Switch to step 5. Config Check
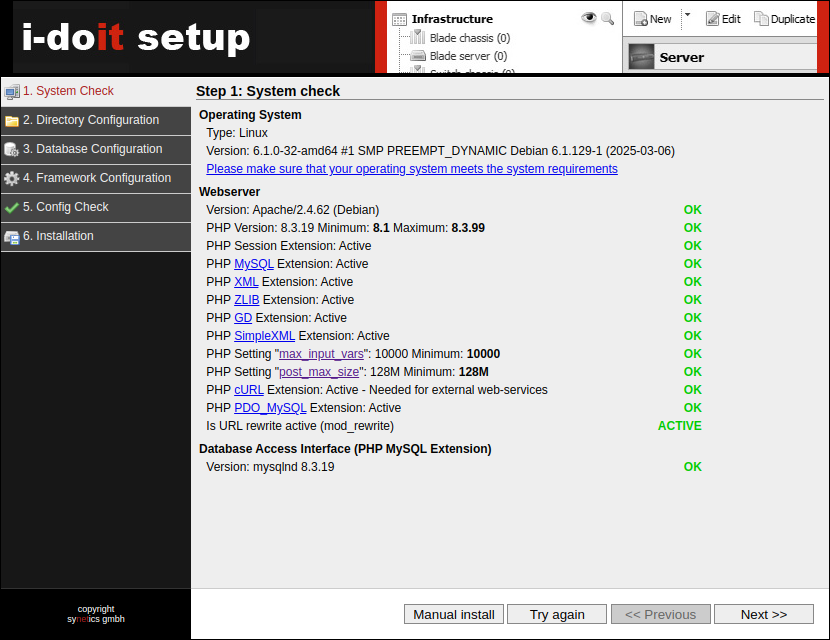The image size is (830, 640). click(x=96, y=208)
